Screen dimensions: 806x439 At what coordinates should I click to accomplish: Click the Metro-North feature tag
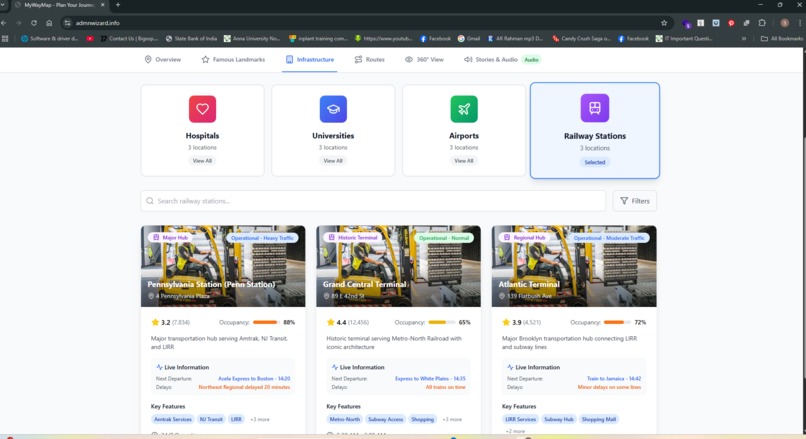pyautogui.click(x=345, y=419)
